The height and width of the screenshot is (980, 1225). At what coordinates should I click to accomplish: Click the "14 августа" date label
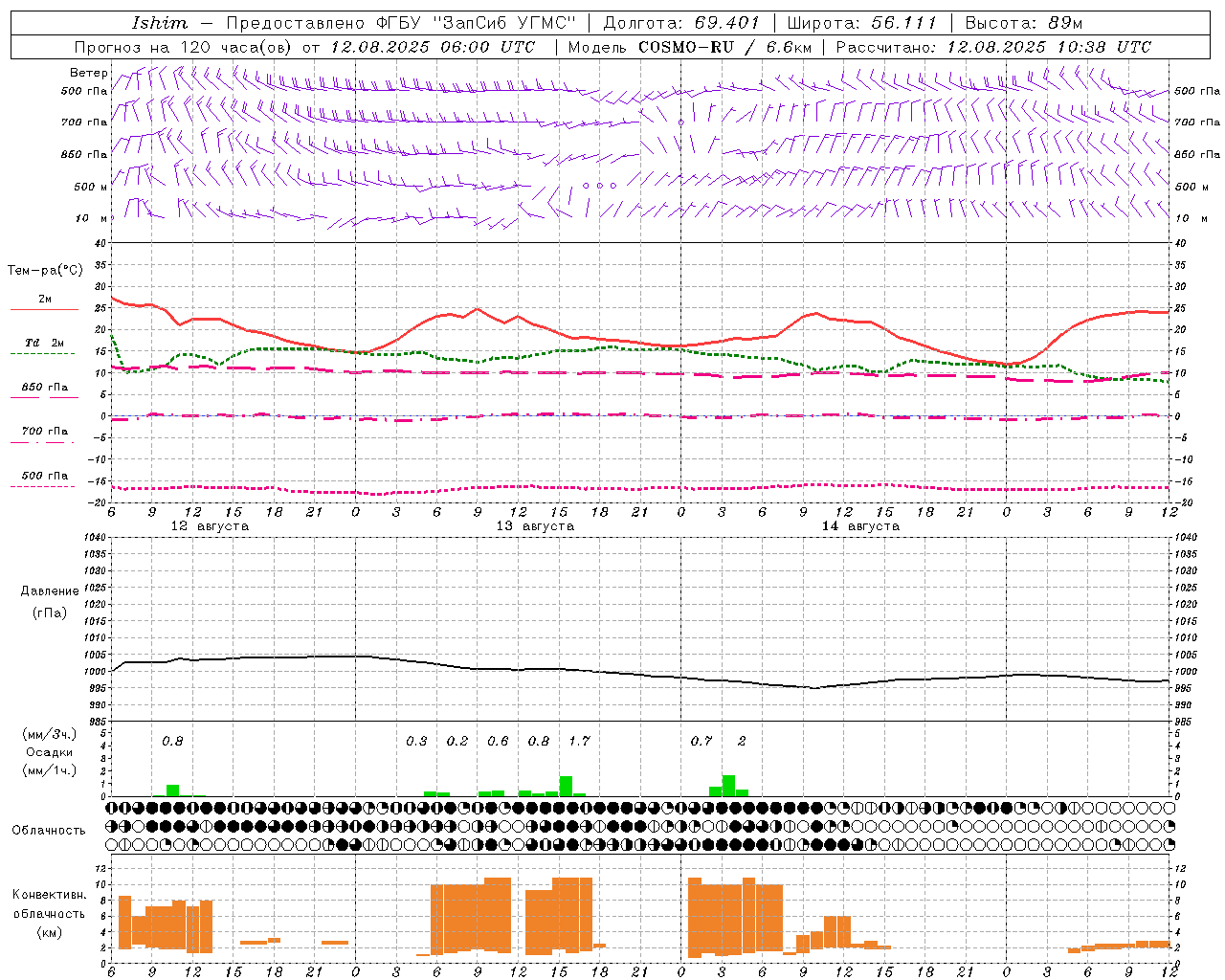pos(860,526)
